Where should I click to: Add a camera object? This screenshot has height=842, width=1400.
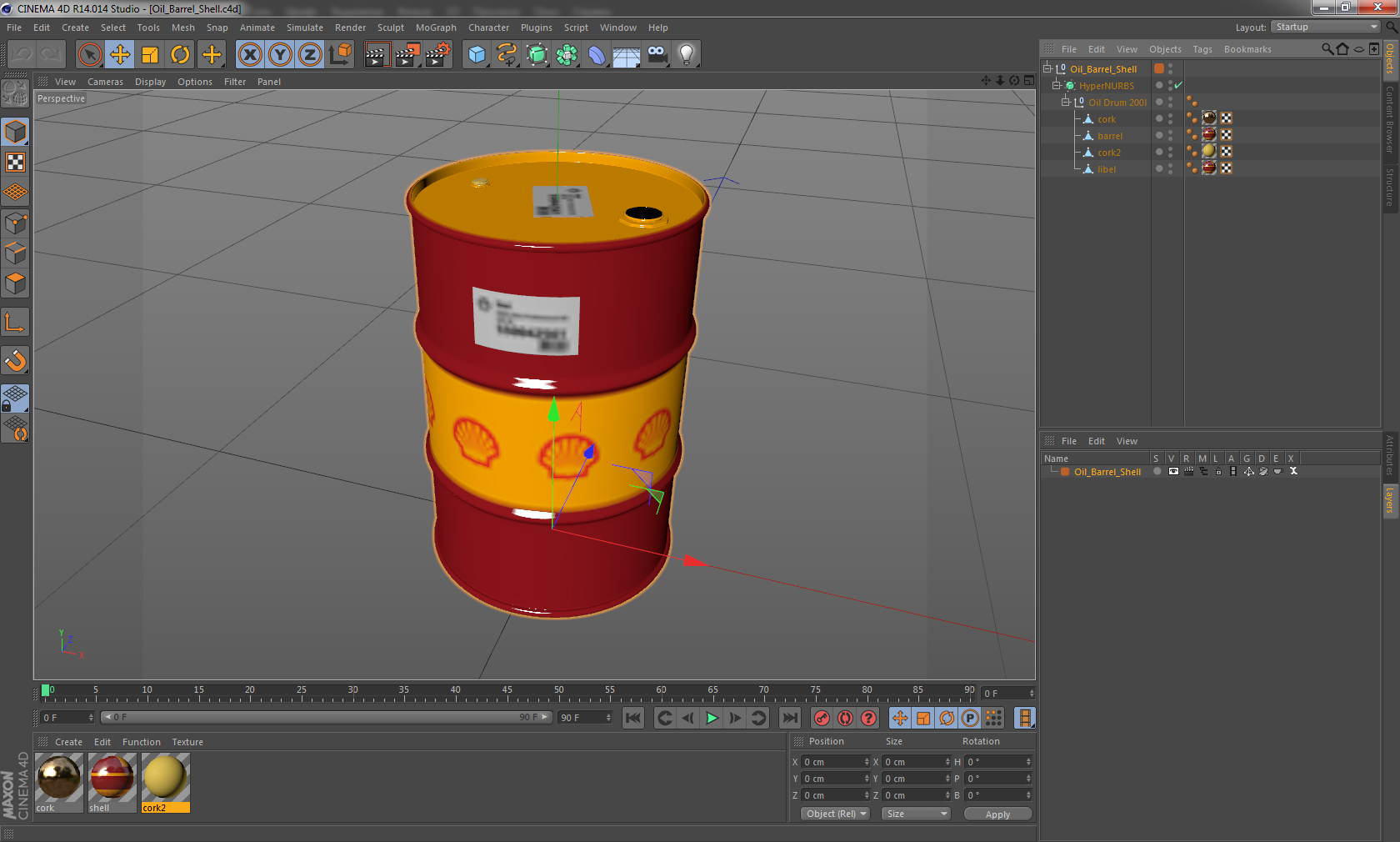pyautogui.click(x=657, y=55)
